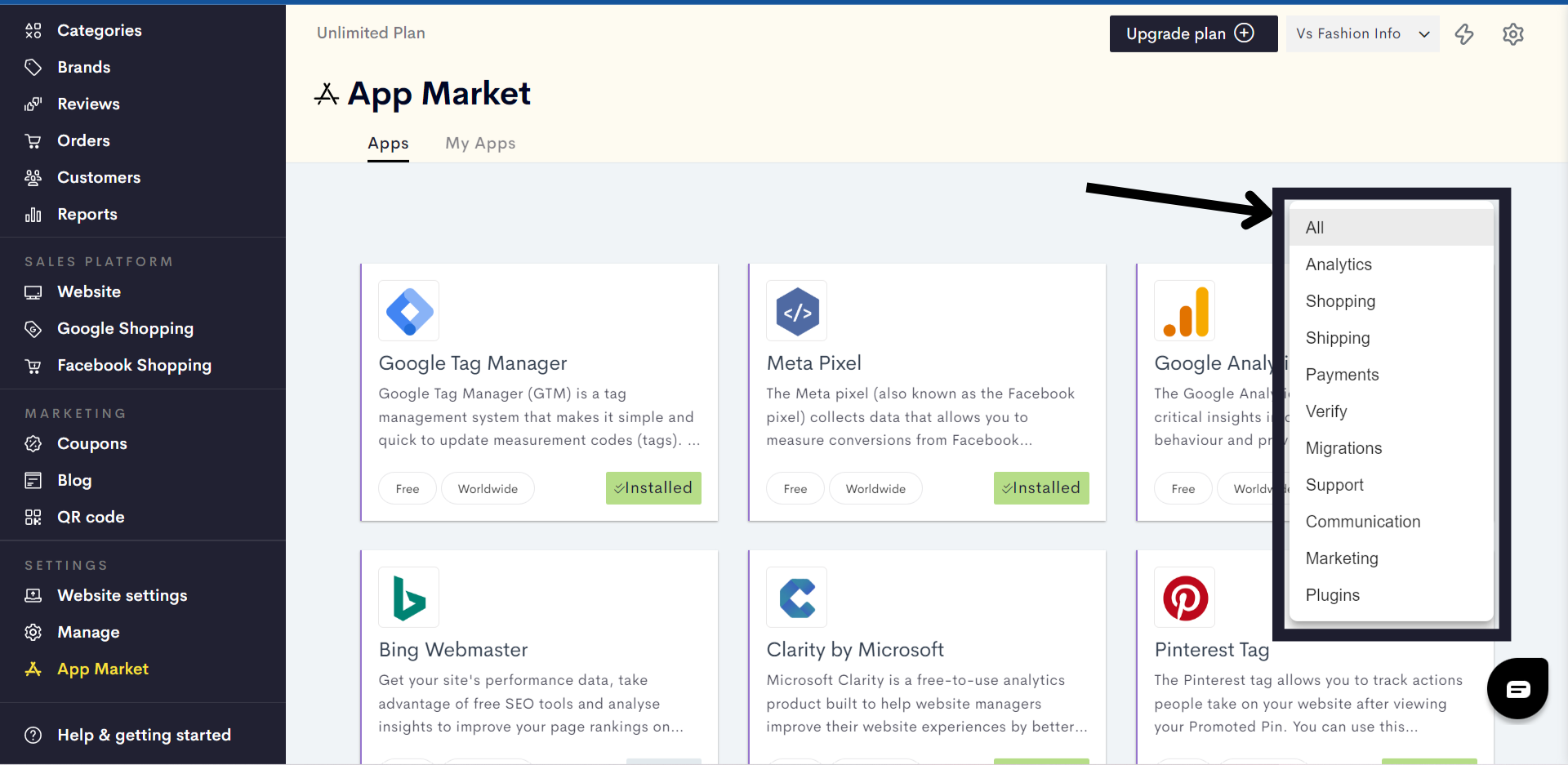1568x765 pixels.
Task: Click the Blog label in sidebar
Action: point(74,480)
